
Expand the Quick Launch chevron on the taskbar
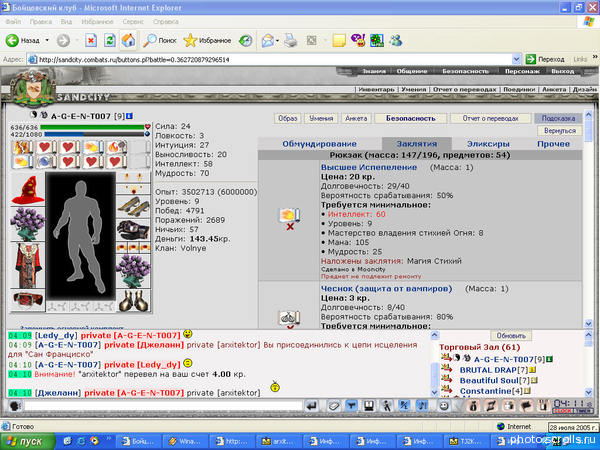(108, 439)
